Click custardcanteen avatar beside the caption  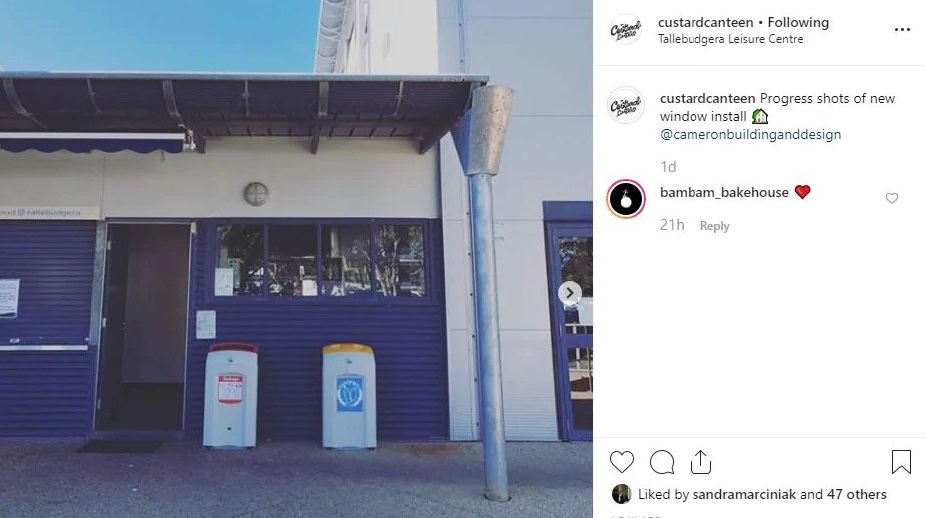tap(625, 105)
